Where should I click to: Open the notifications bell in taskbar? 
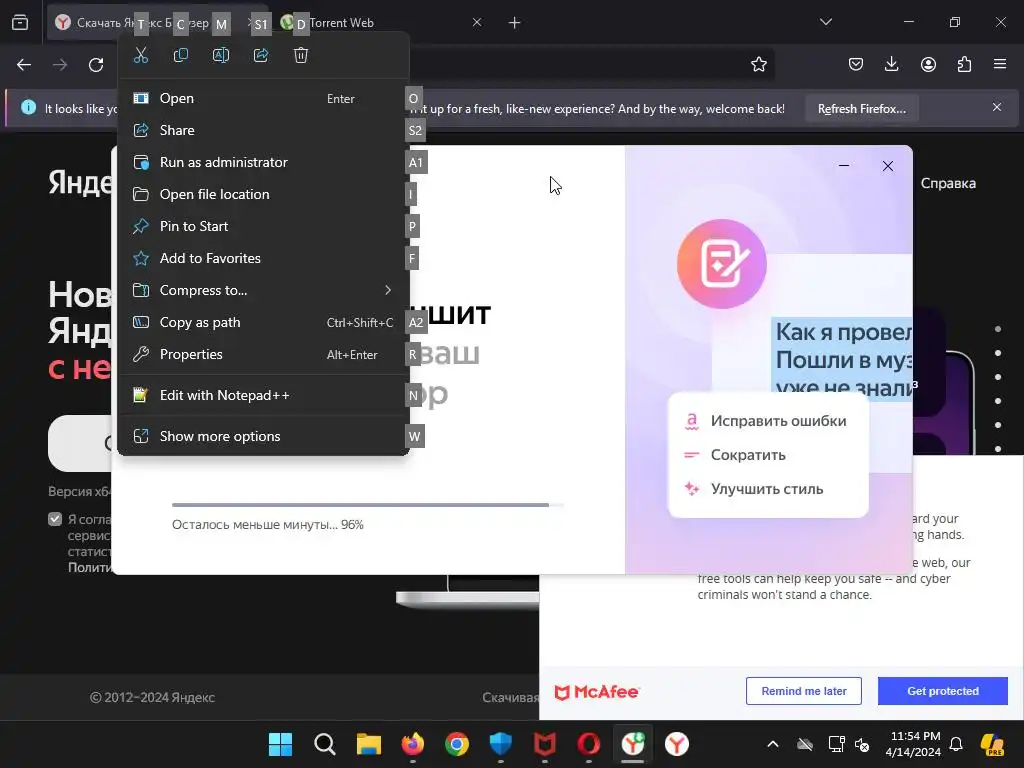tap(956, 744)
